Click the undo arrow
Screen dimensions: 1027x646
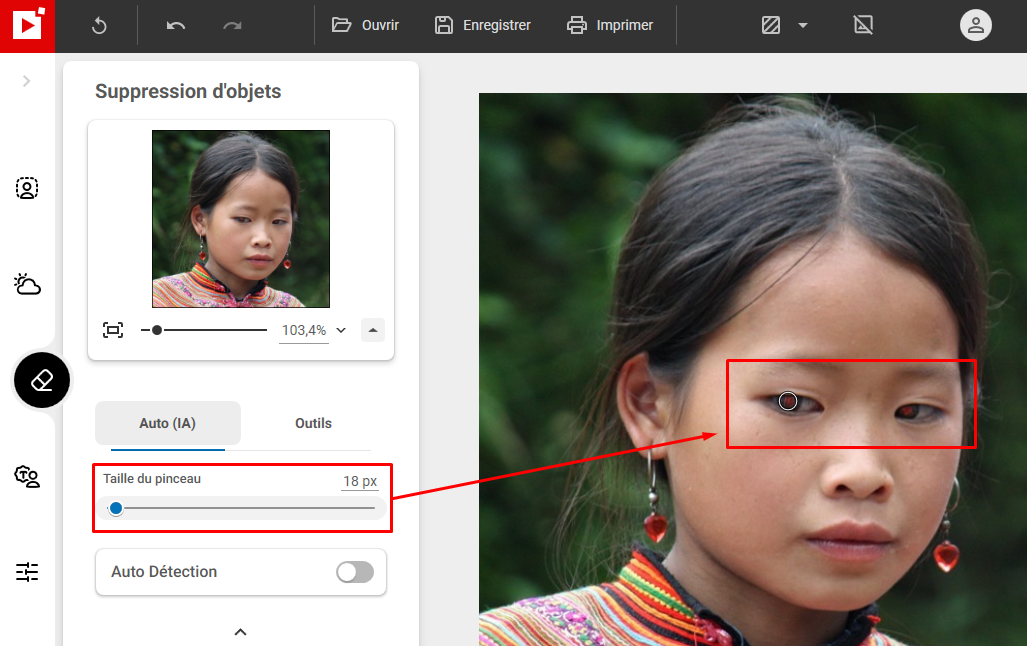coord(175,25)
